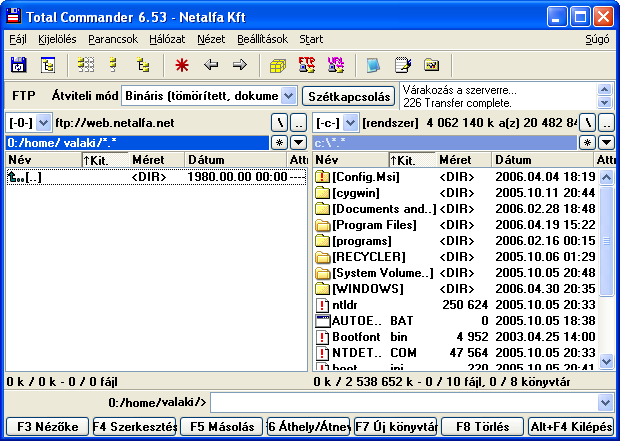The width and height of the screenshot is (620, 441).
Task: Open the left panel [-0-] drive dropdown
Action: (x=43, y=123)
